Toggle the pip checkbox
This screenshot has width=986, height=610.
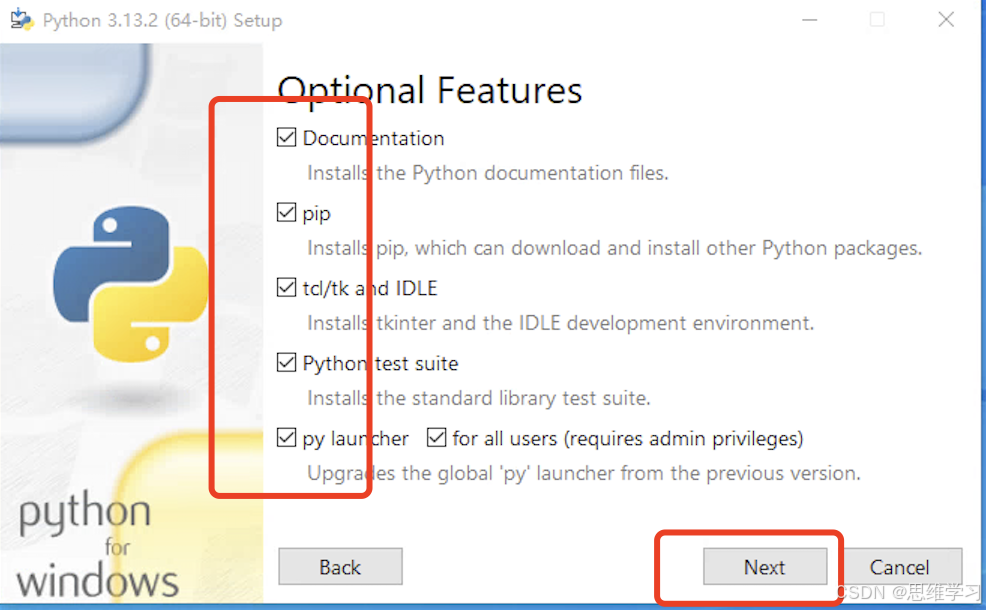tap(287, 213)
